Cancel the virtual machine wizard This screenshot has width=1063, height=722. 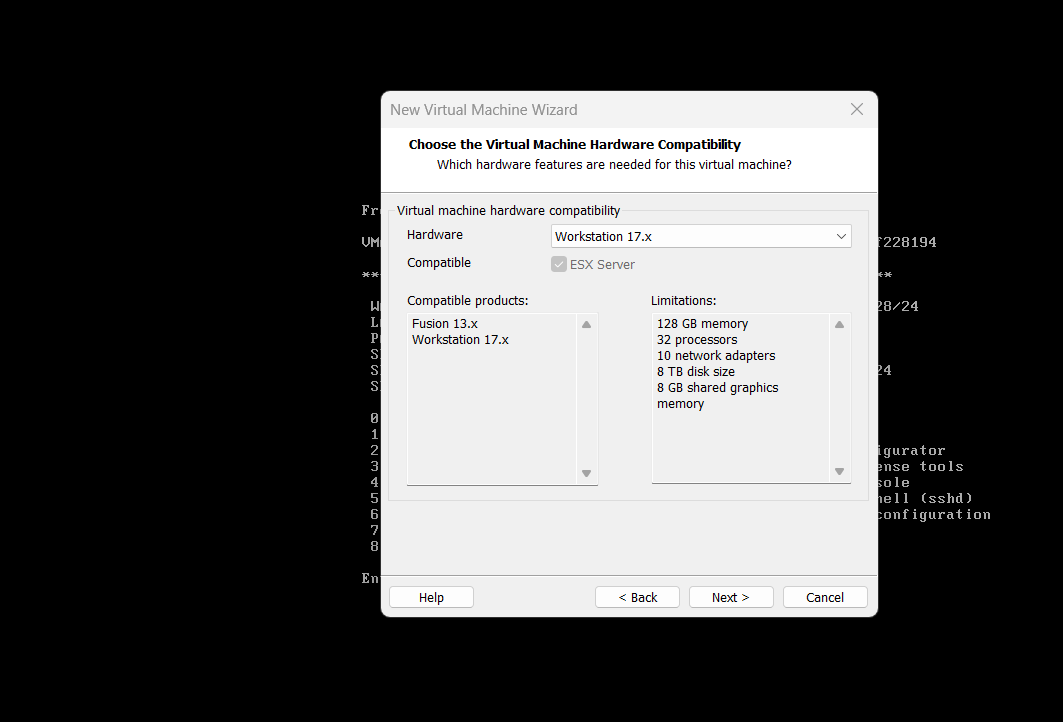click(x=825, y=597)
